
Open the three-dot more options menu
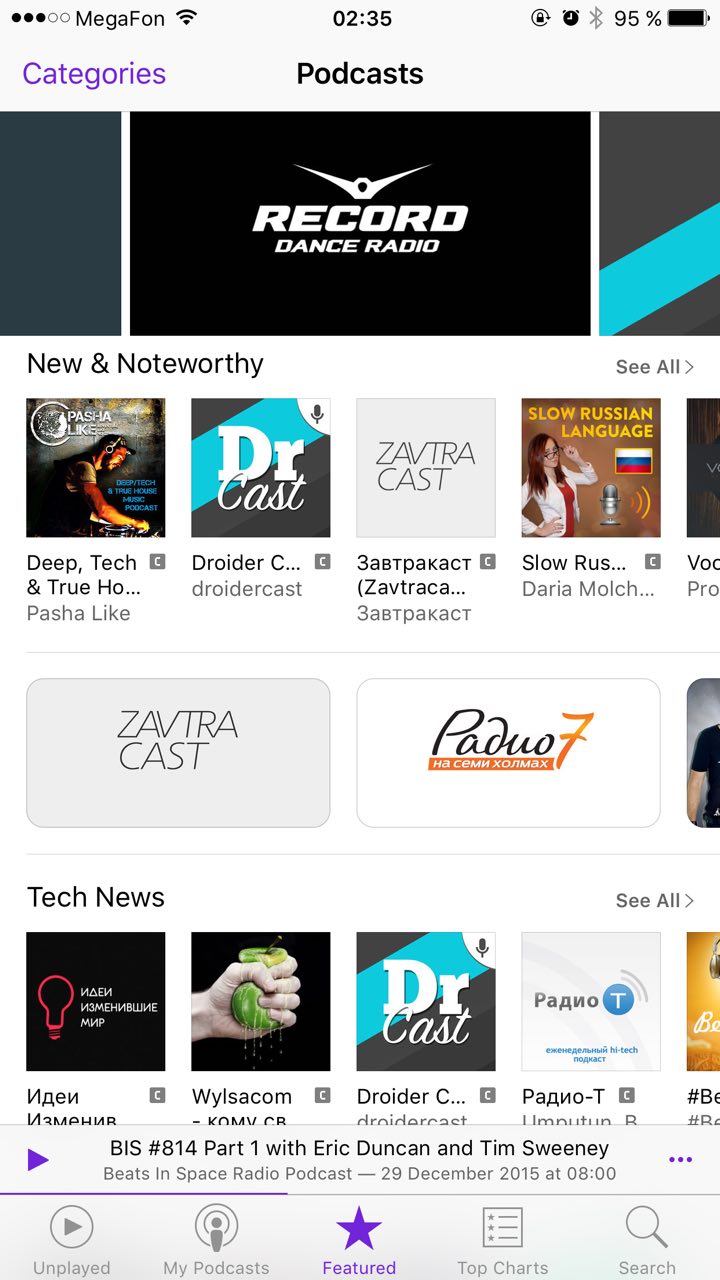pos(680,1160)
